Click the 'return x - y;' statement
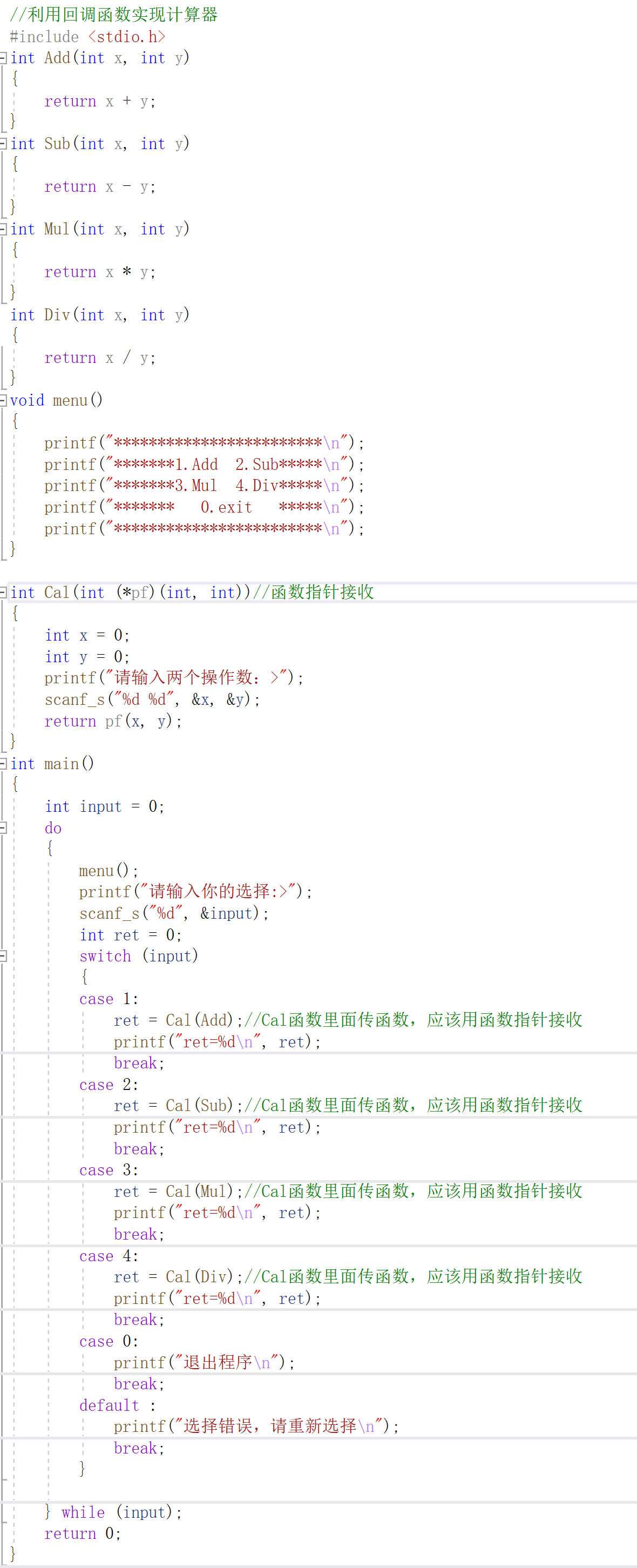 click(100, 186)
